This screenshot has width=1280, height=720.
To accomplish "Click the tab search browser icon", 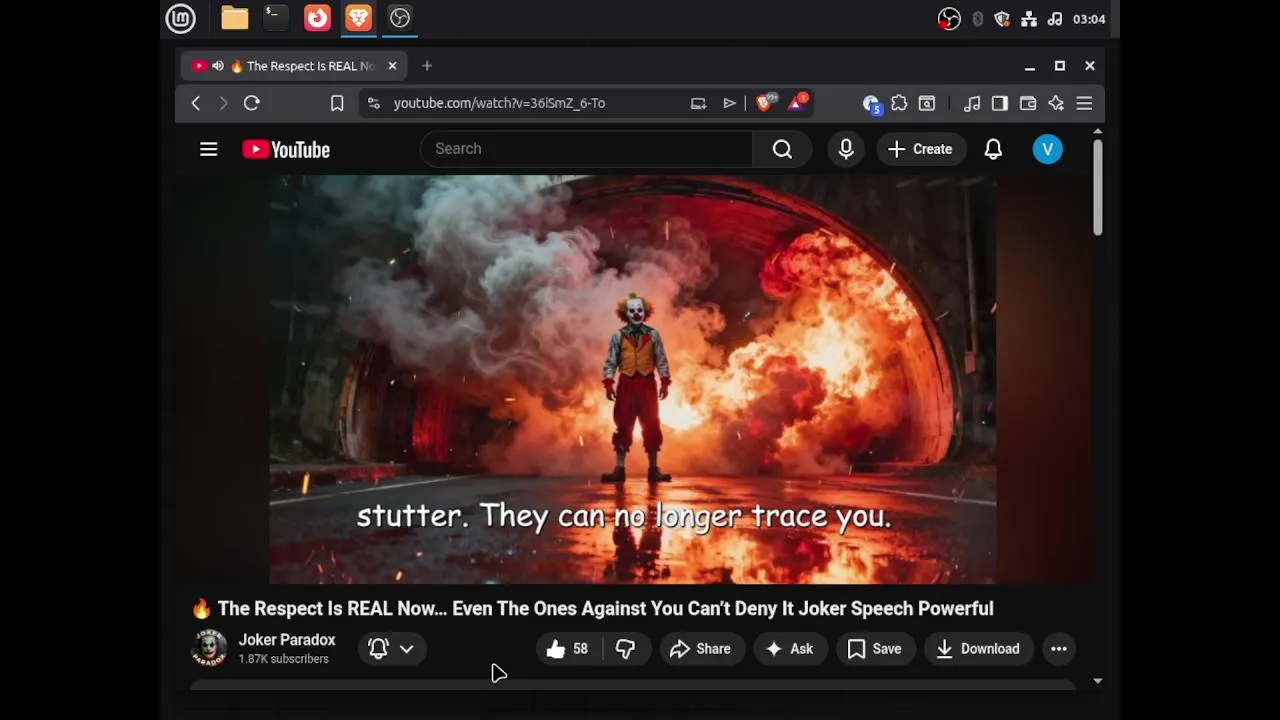I will pos(927,103).
